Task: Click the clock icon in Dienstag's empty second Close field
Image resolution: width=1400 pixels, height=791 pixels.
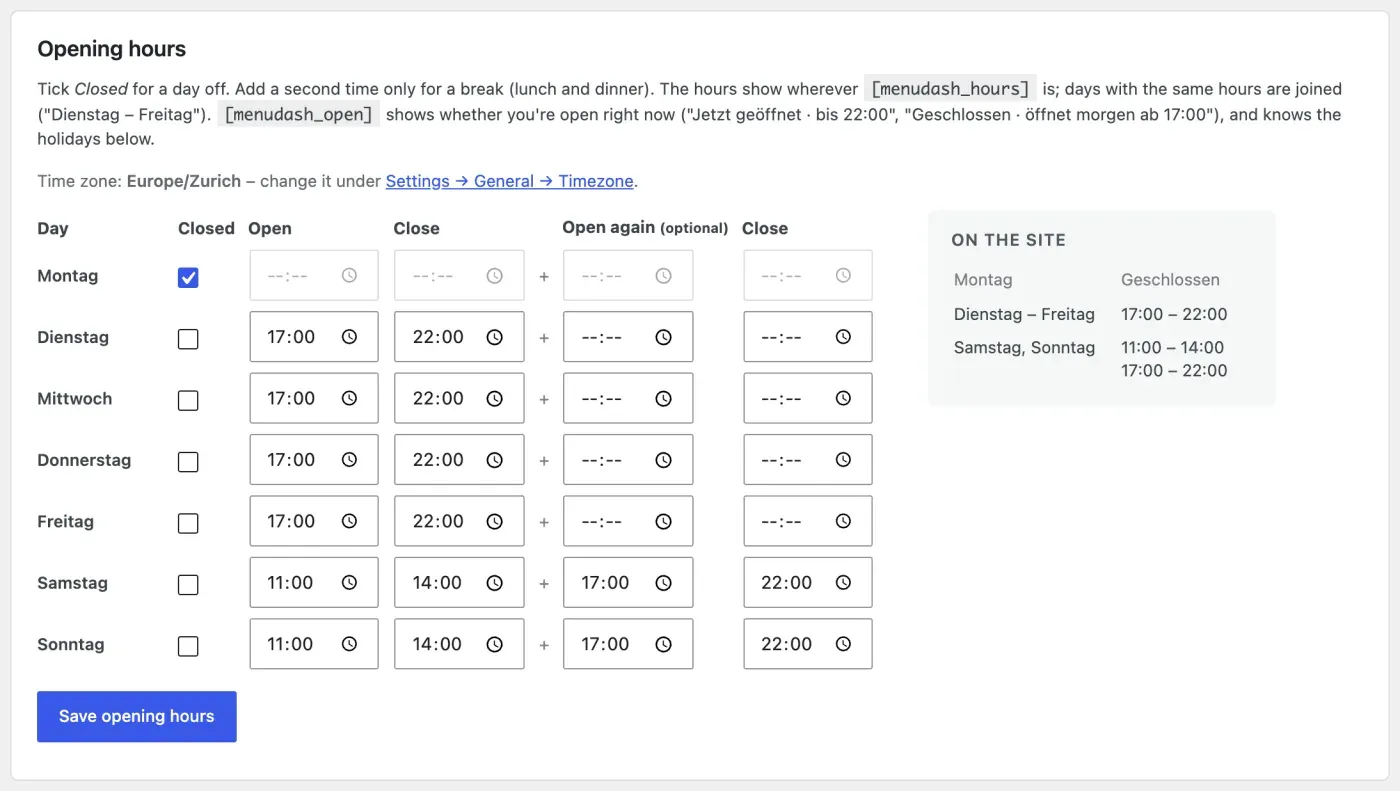Action: coord(843,337)
